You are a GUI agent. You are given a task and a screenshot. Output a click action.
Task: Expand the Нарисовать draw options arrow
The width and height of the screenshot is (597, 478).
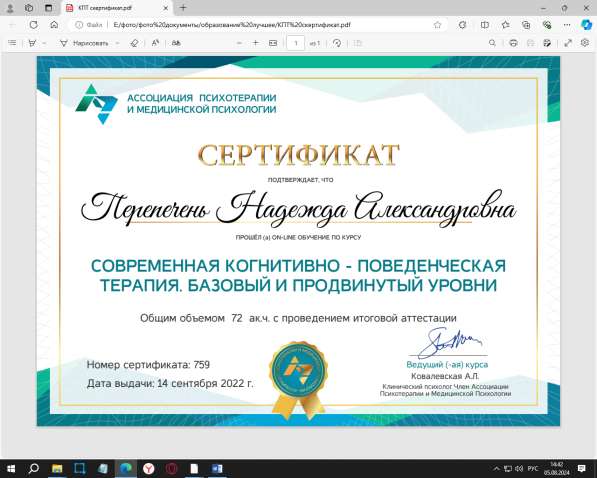click(117, 43)
